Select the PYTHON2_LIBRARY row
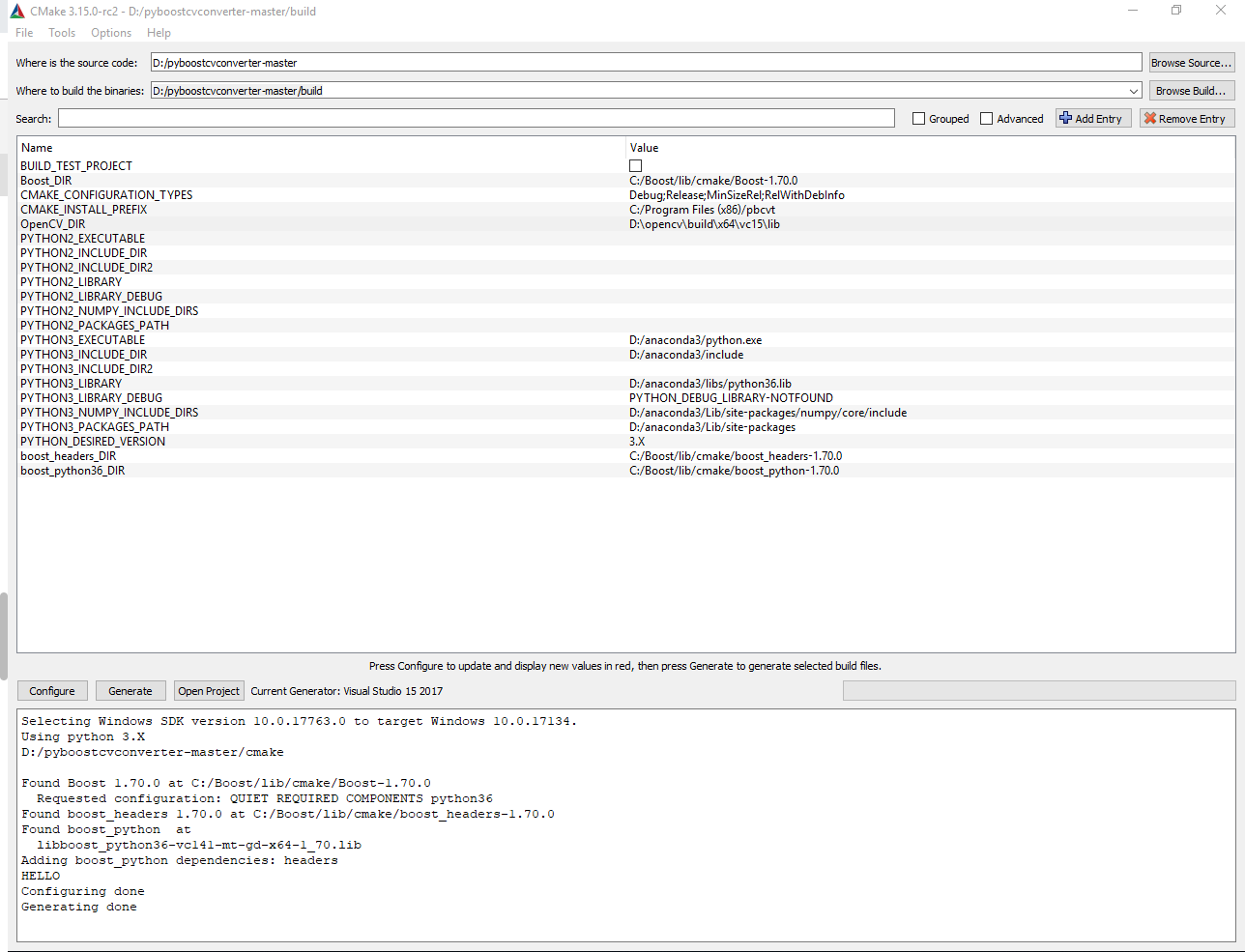The image size is (1245, 952). pyautogui.click(x=626, y=282)
